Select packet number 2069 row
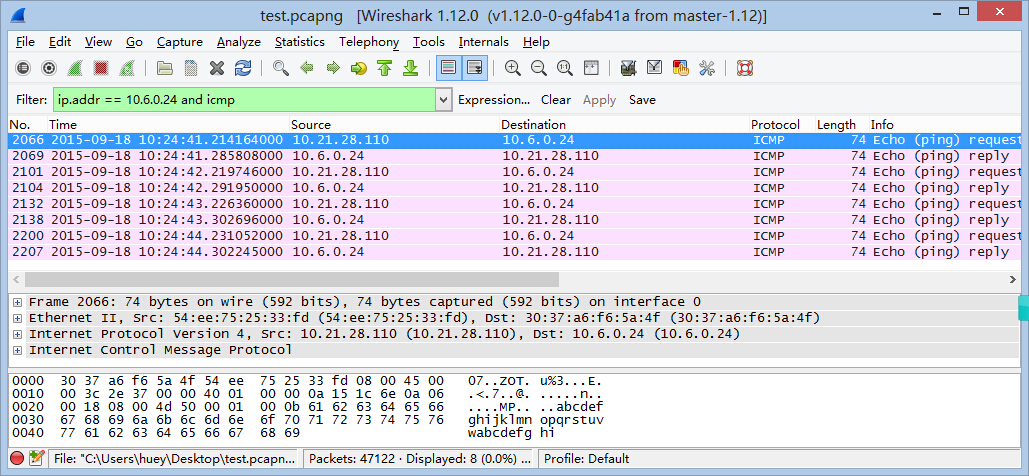 [x=514, y=156]
